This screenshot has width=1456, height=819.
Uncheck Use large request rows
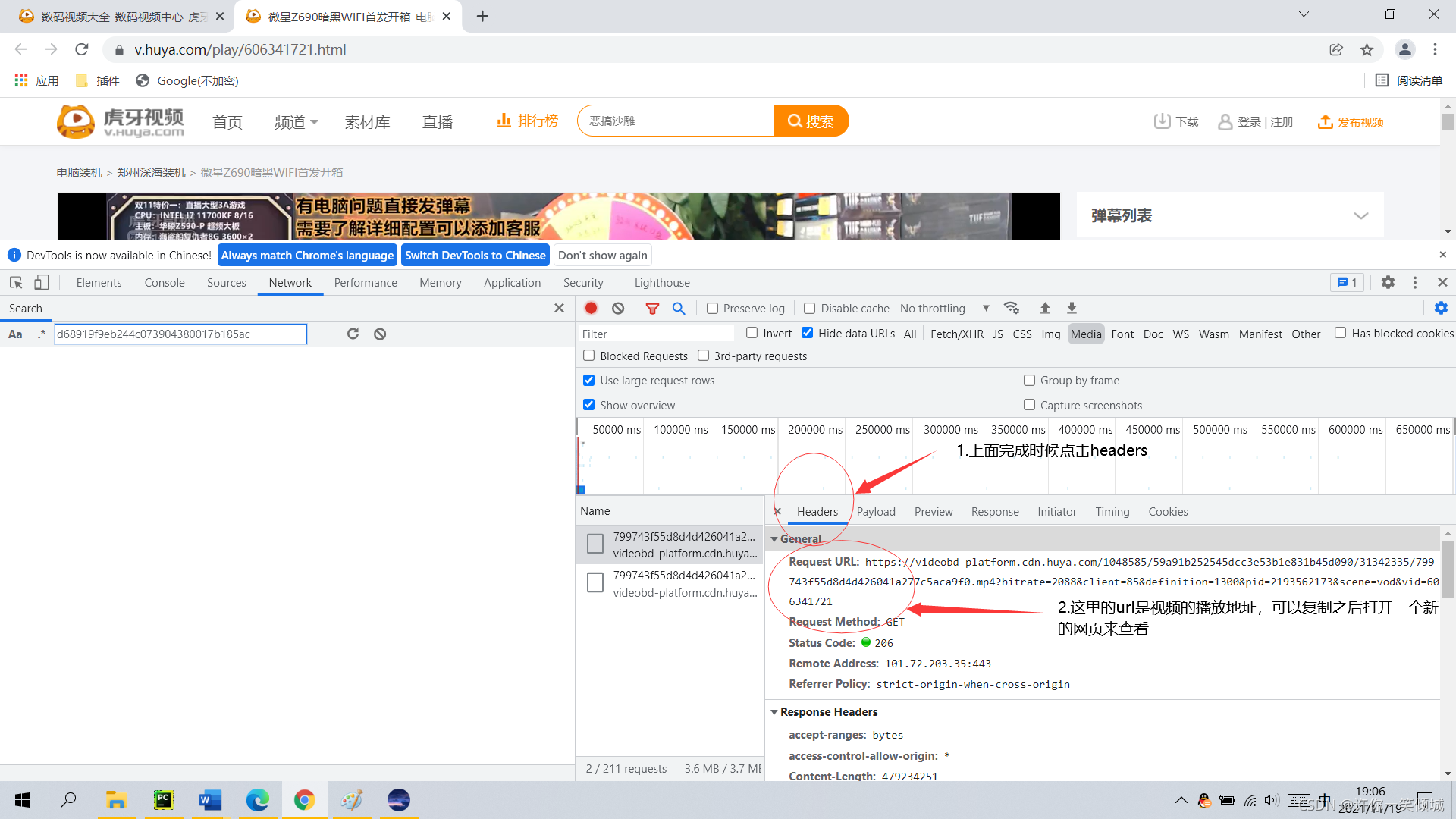pyautogui.click(x=589, y=381)
